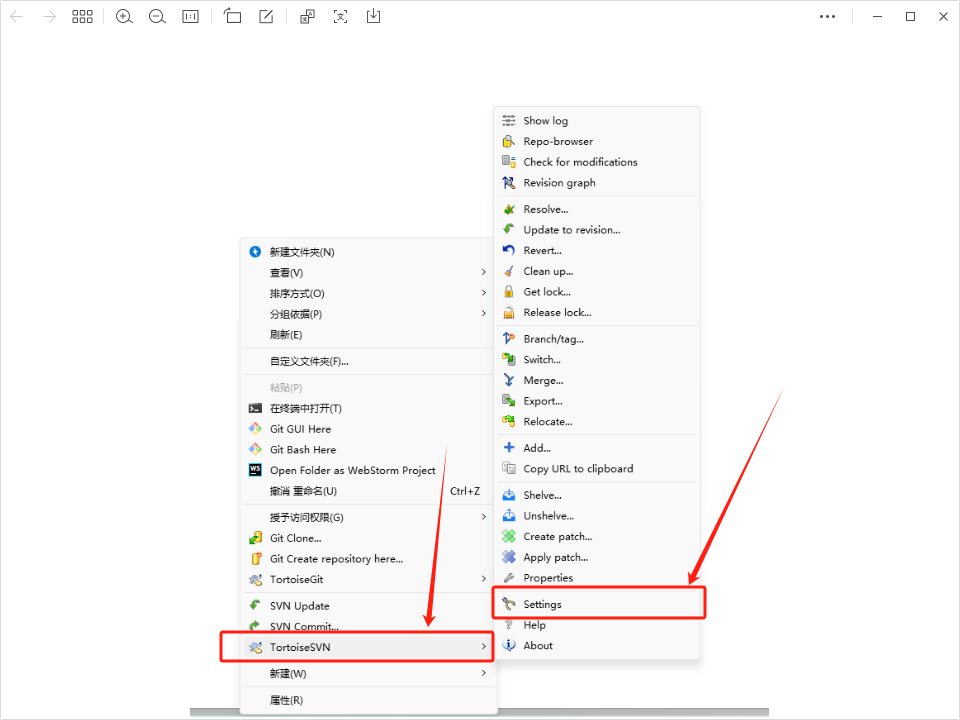
Task: Go back with the left arrow icon
Action: tap(17, 17)
